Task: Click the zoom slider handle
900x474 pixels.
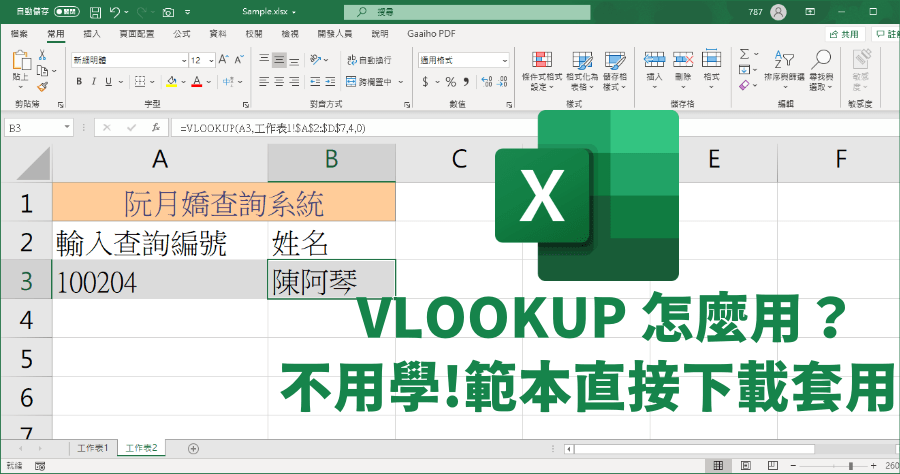Action: tap(851, 466)
